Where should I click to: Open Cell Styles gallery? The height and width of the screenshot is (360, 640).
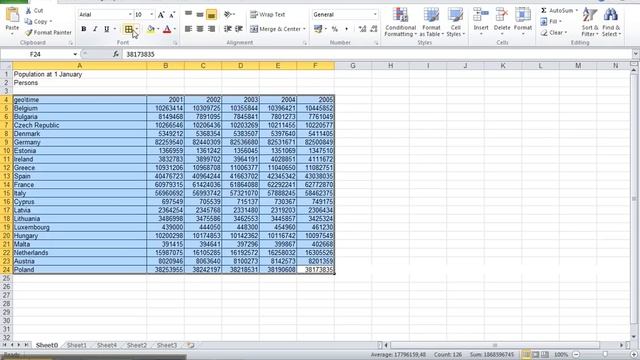pyautogui.click(x=456, y=22)
